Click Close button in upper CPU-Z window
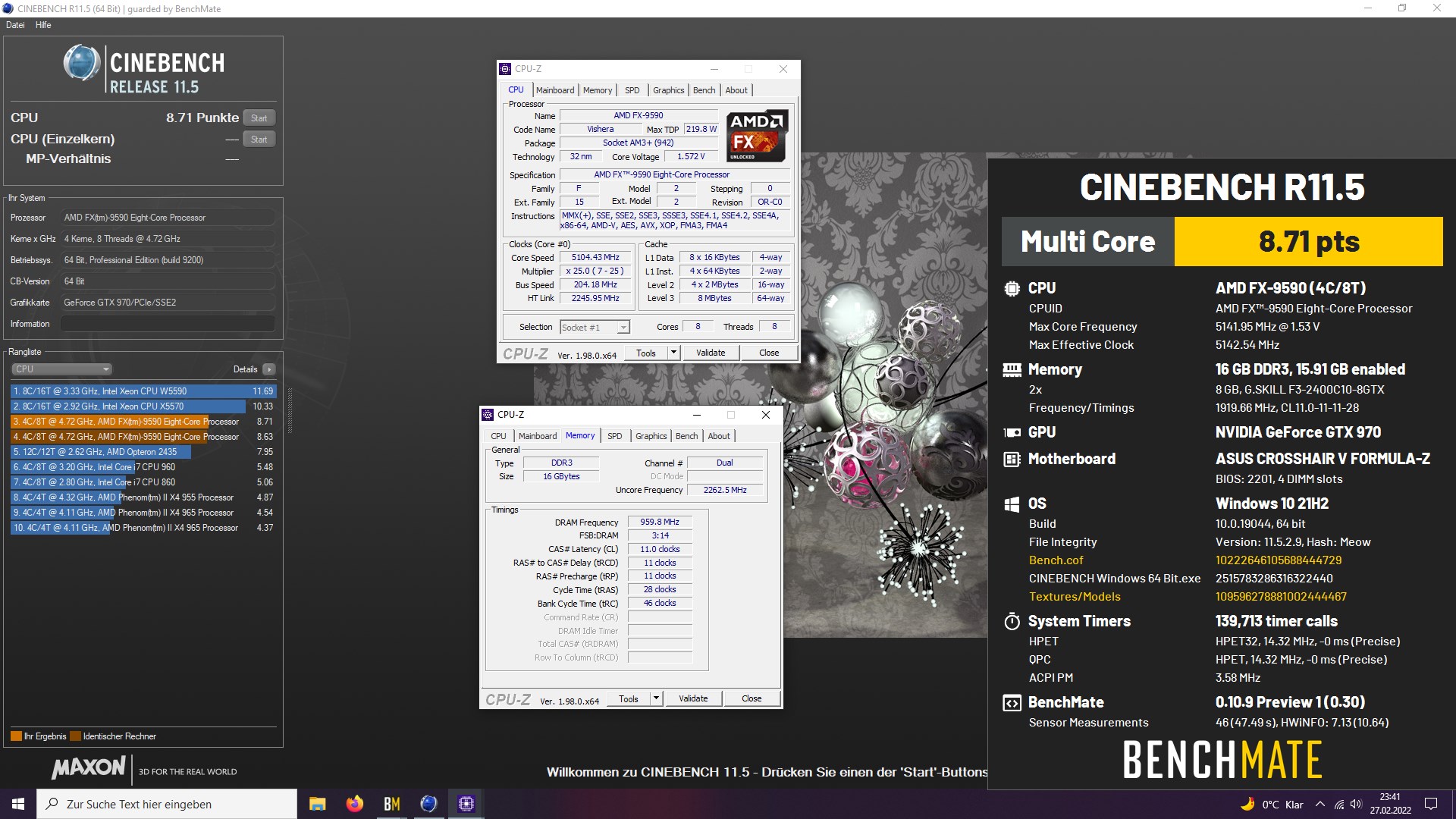This screenshot has height=819, width=1456. coord(769,353)
